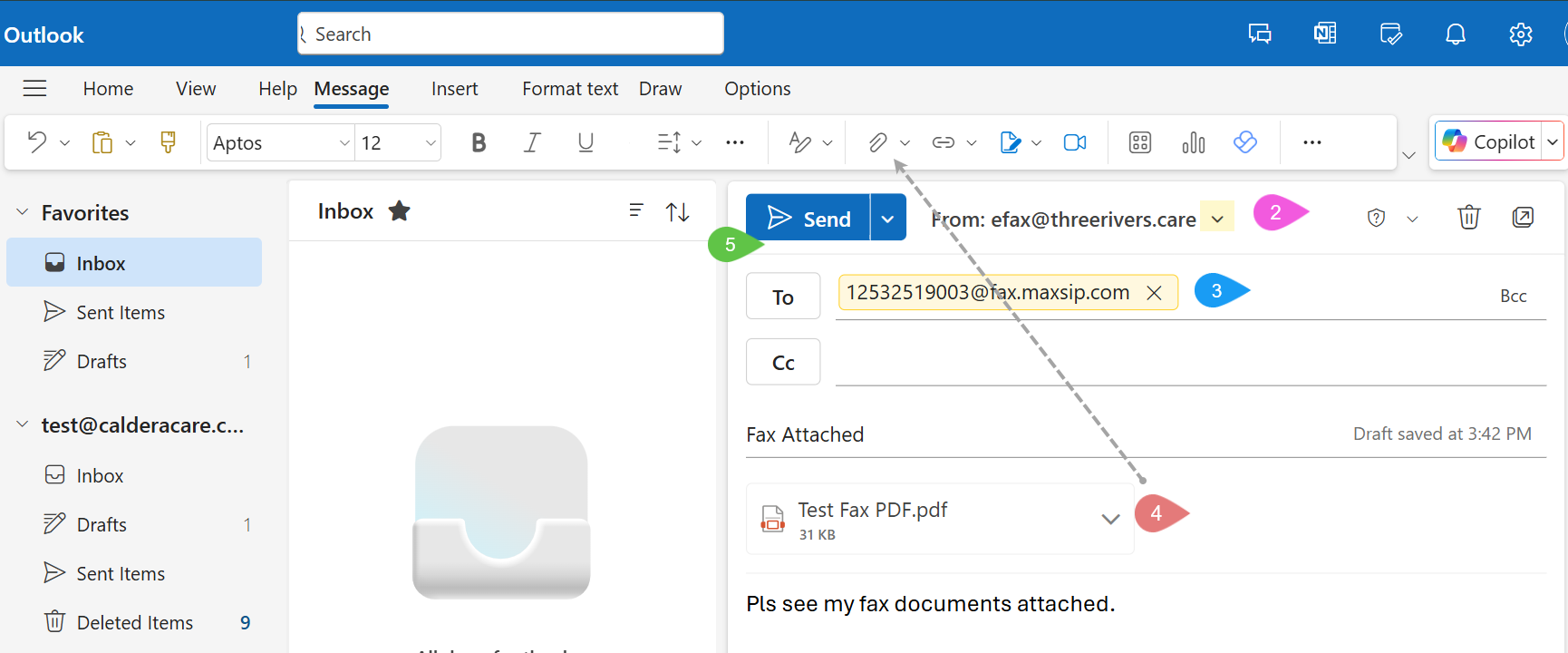The height and width of the screenshot is (653, 1568).
Task: Open the Signature dropdown arrow
Action: coord(1037,143)
